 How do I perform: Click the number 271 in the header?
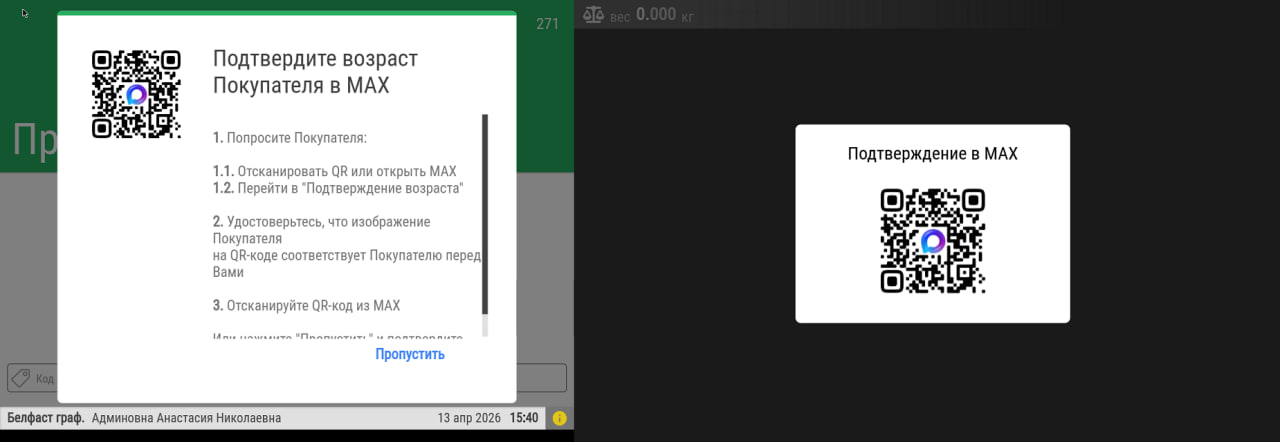548,24
